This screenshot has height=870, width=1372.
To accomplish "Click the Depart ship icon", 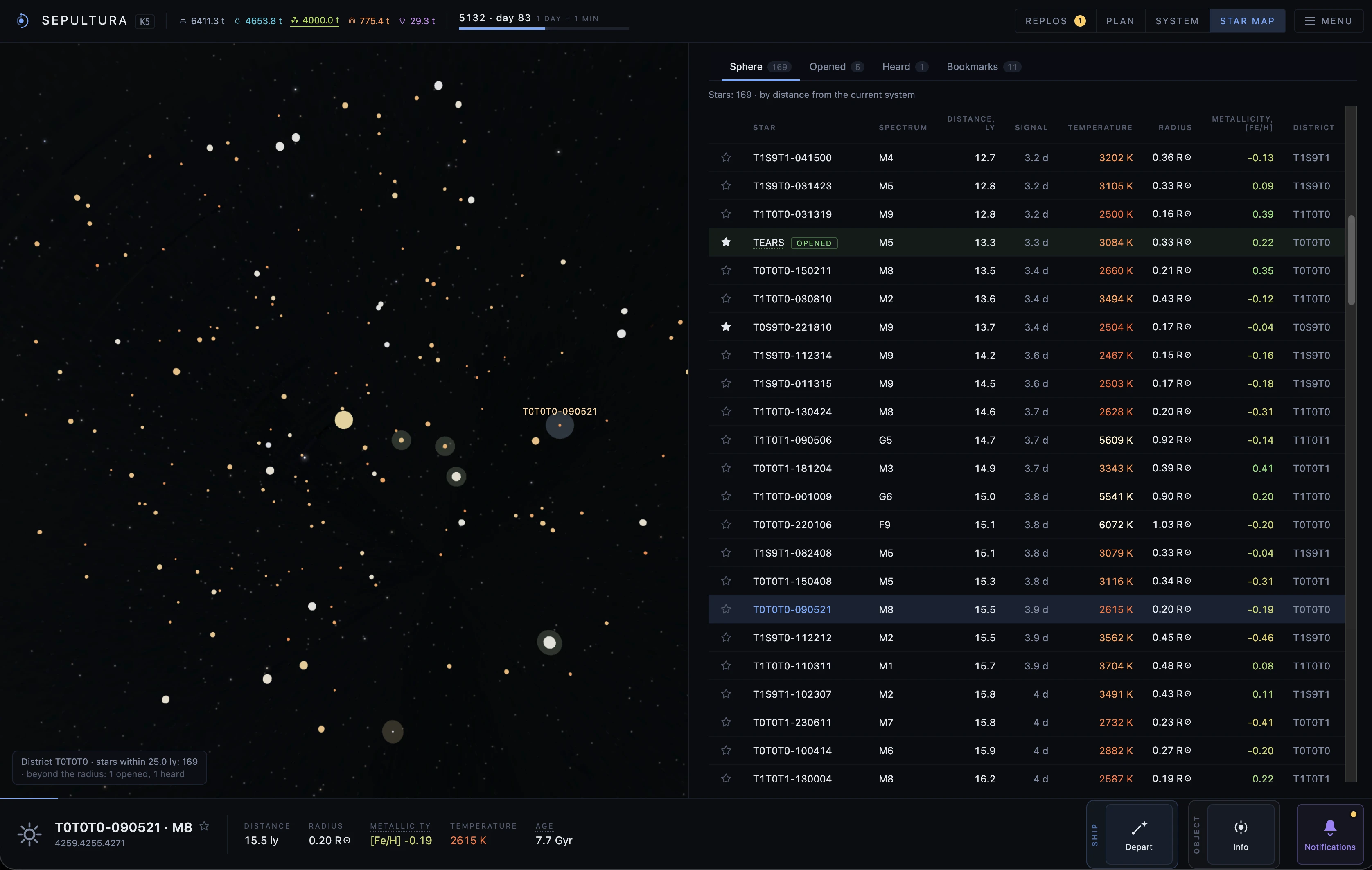I will [1138, 827].
